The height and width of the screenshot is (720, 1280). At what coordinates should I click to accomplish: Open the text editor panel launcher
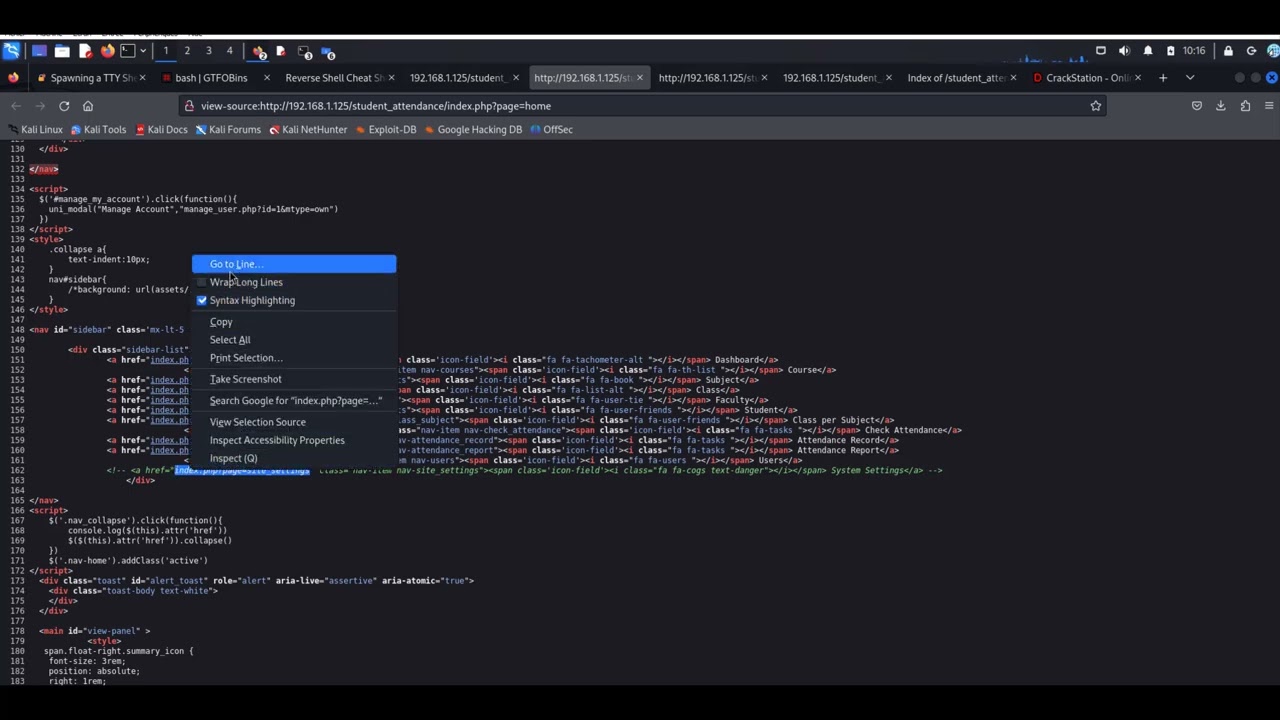coord(85,51)
